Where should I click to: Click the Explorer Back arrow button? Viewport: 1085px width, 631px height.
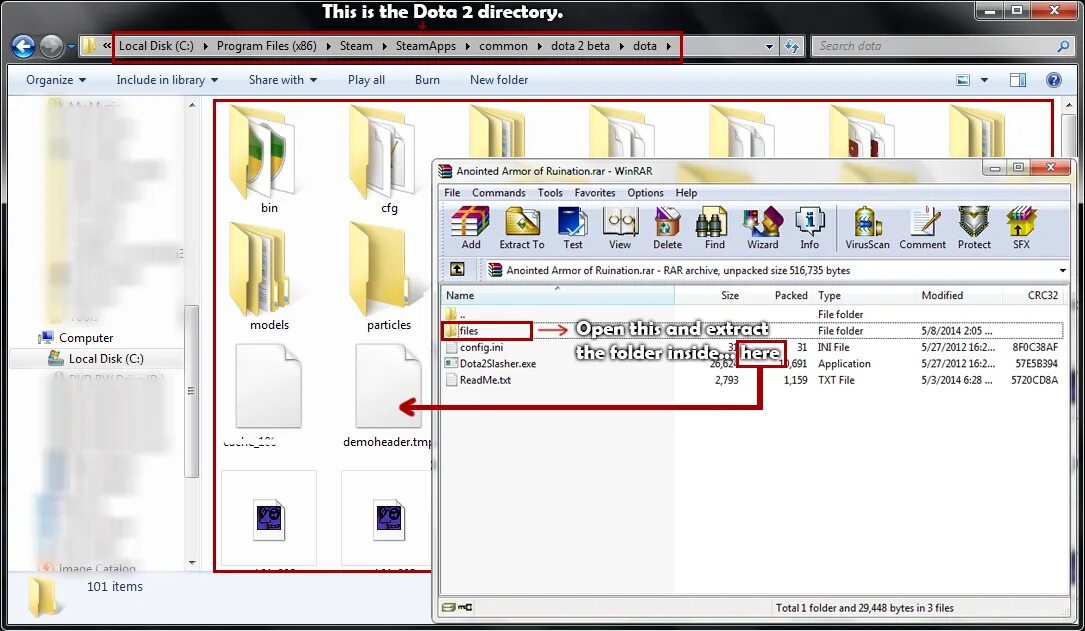pos(23,46)
